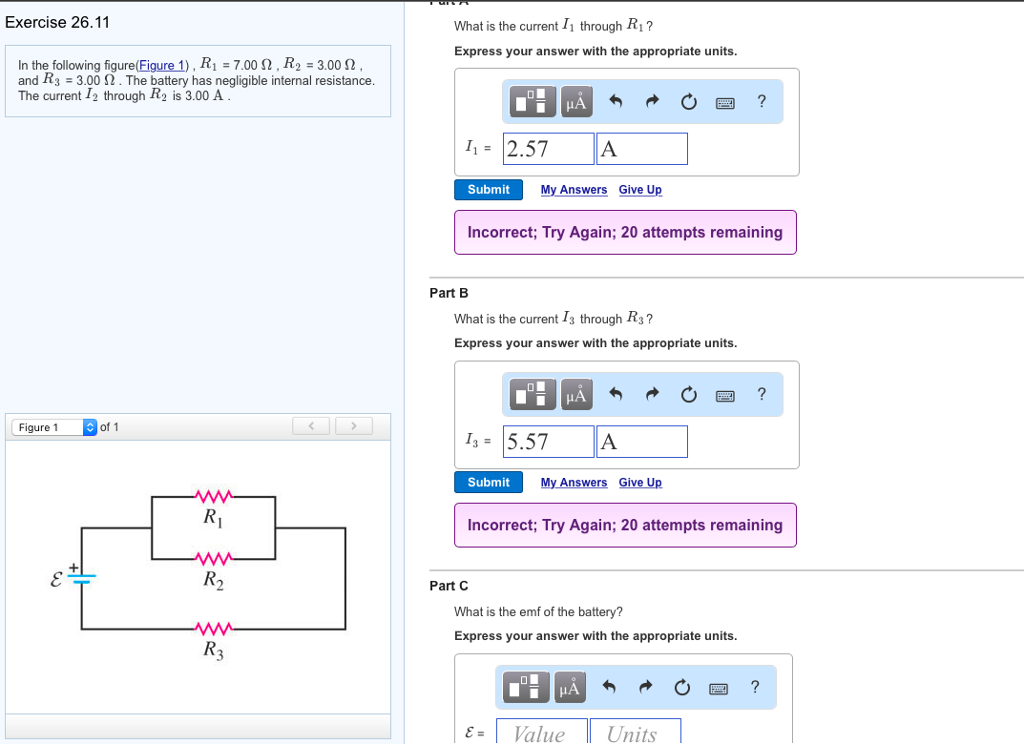Screen dimensions: 1024x744
Task: Reset the Part A answer field
Action: point(688,102)
